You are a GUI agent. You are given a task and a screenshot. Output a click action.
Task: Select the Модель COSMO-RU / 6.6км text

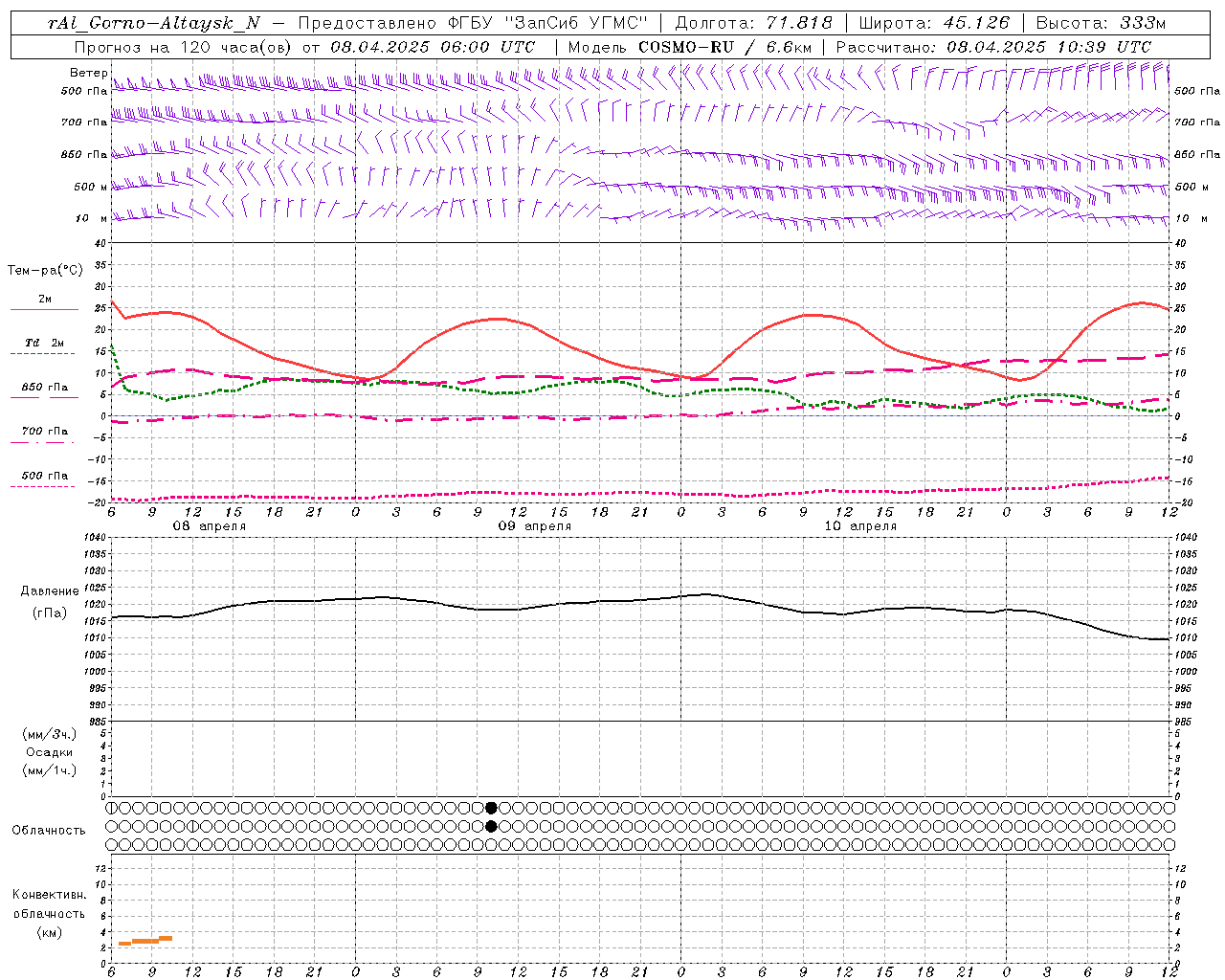(x=689, y=47)
